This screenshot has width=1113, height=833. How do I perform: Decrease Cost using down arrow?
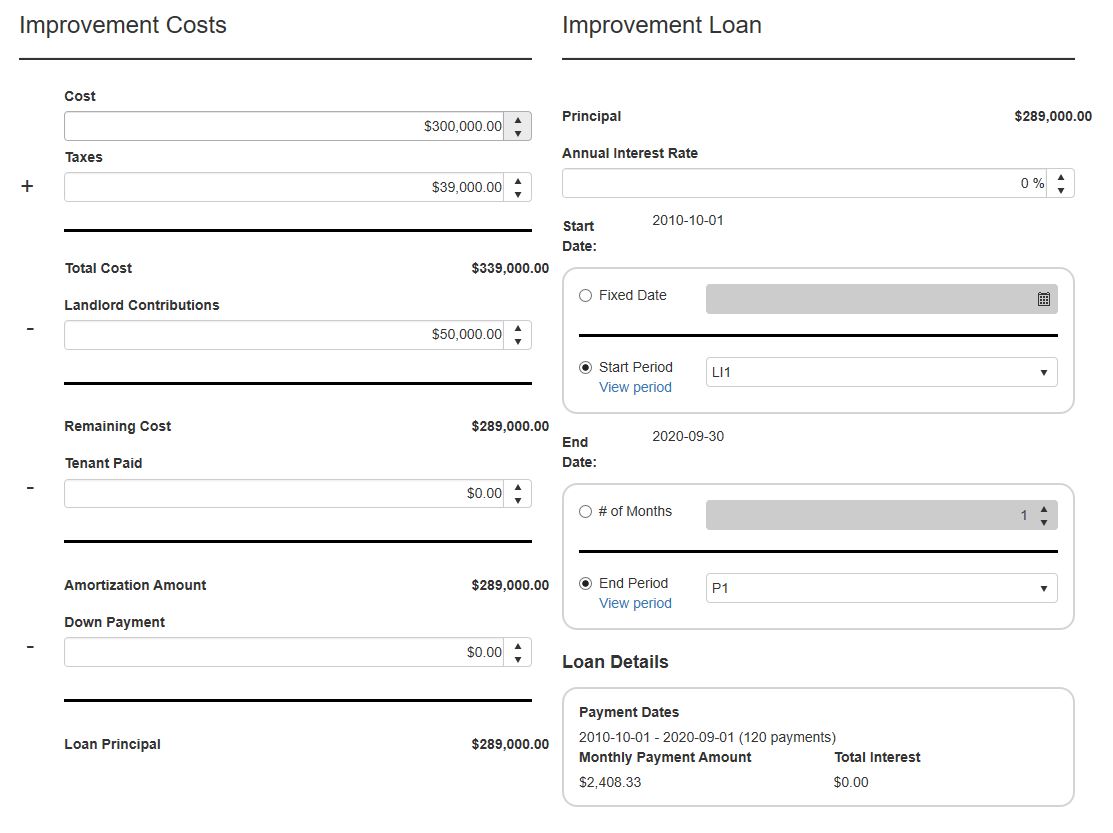[x=518, y=133]
